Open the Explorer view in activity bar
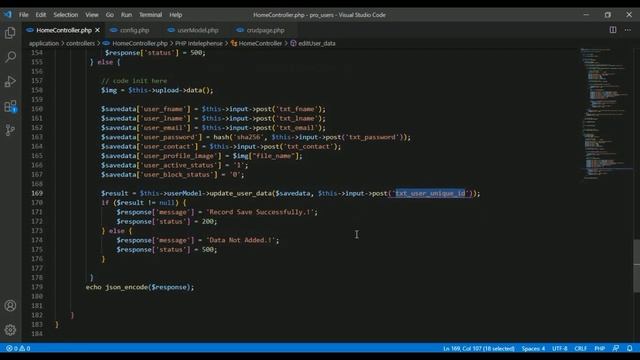Screen dimensions: 640x360 pyautogui.click(x=10, y=33)
